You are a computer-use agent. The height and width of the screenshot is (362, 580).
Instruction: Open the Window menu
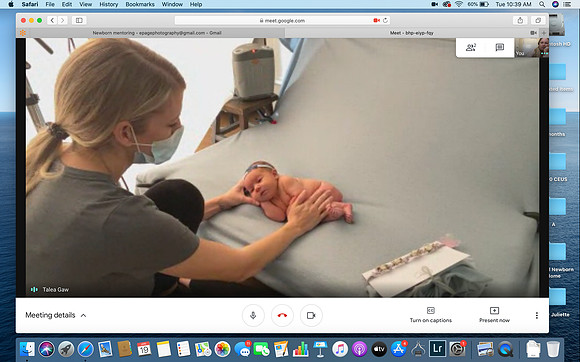coord(172,4)
